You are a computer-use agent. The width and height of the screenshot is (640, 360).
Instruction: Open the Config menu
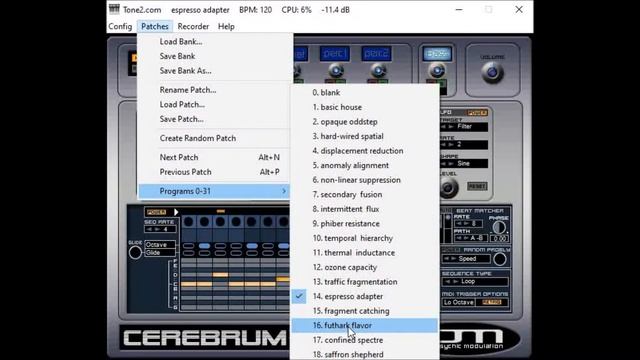tap(120, 27)
